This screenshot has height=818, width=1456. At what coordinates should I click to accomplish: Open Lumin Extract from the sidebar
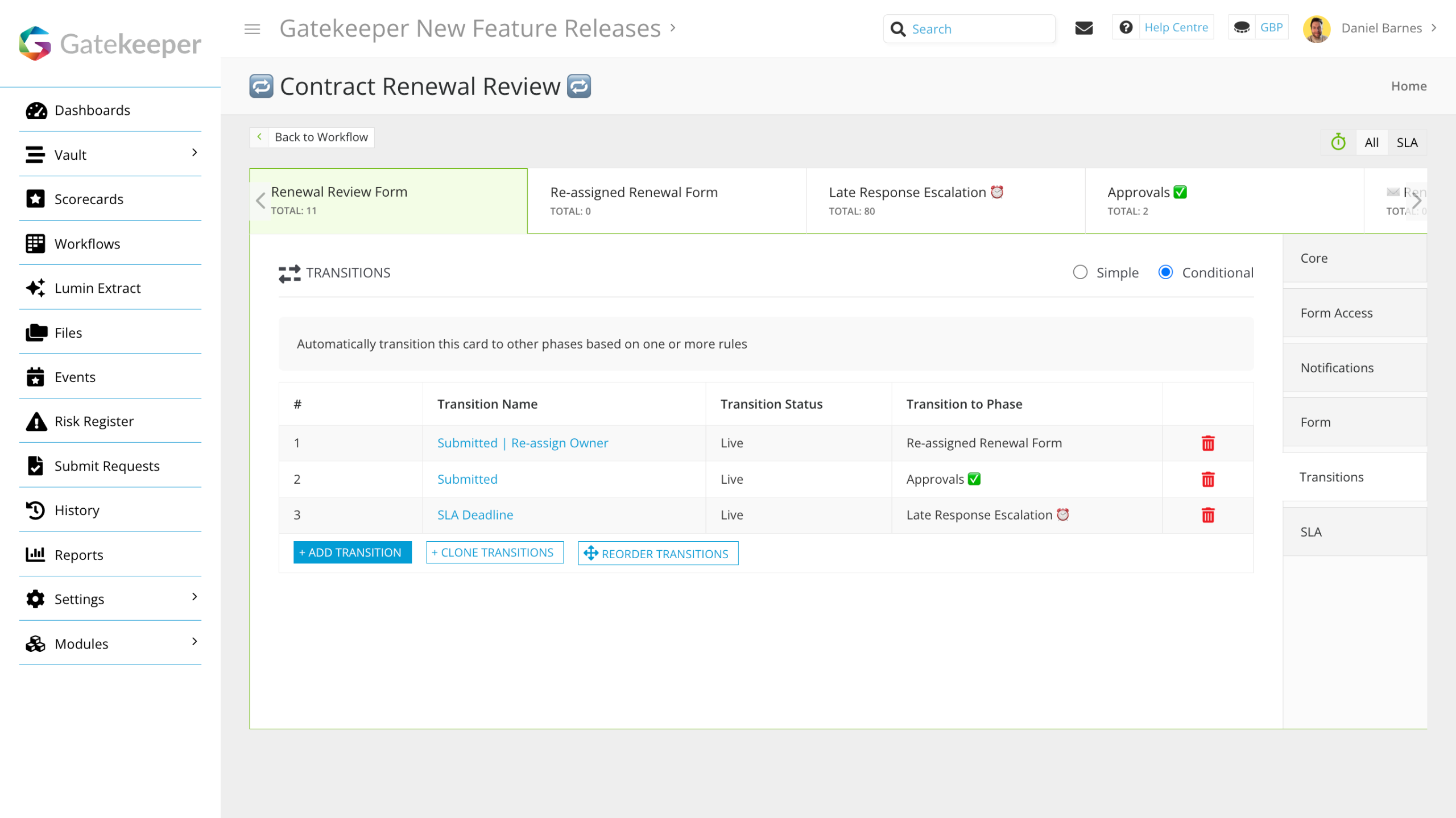pyautogui.click(x=97, y=288)
